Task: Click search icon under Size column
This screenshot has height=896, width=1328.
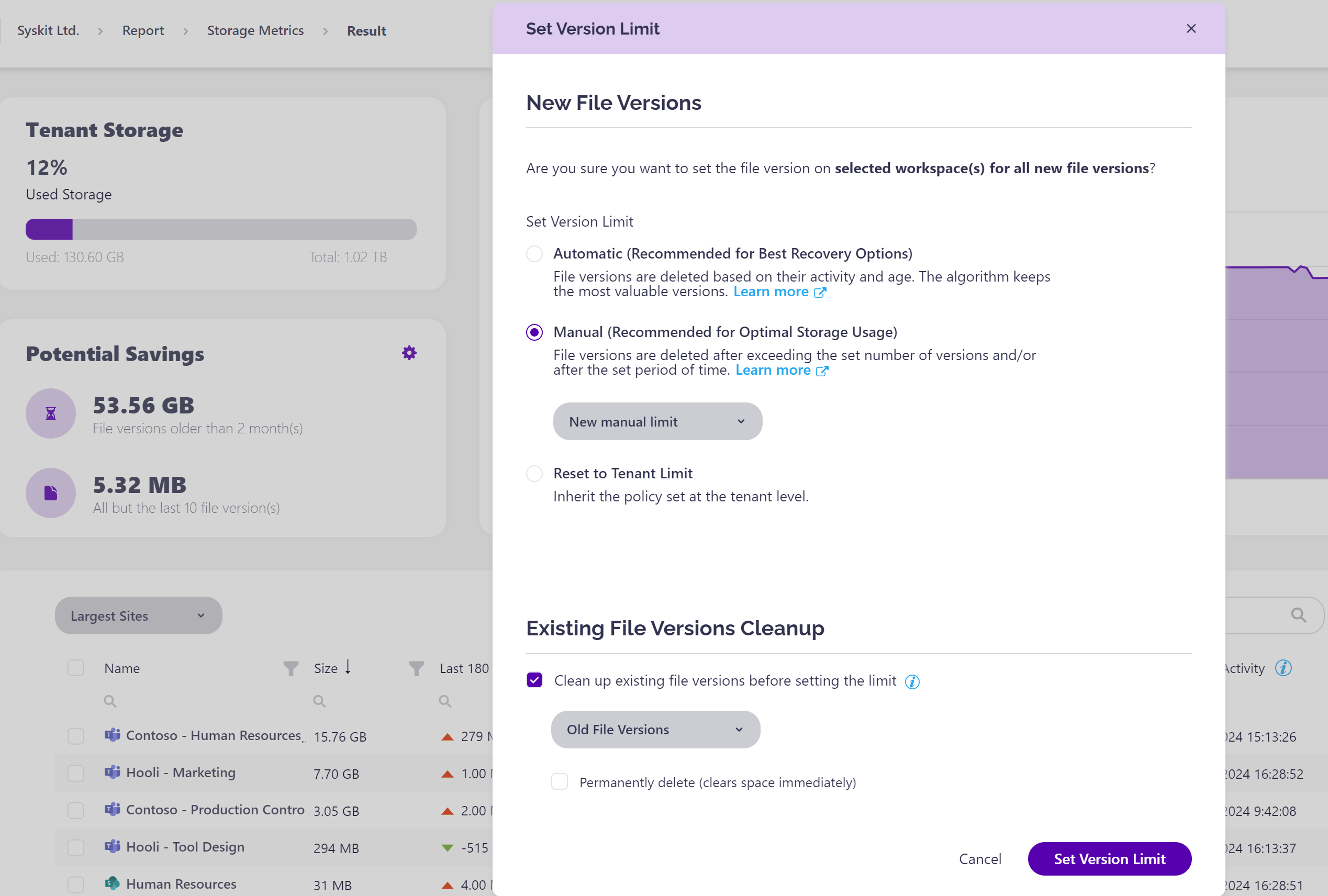Action: tap(319, 701)
